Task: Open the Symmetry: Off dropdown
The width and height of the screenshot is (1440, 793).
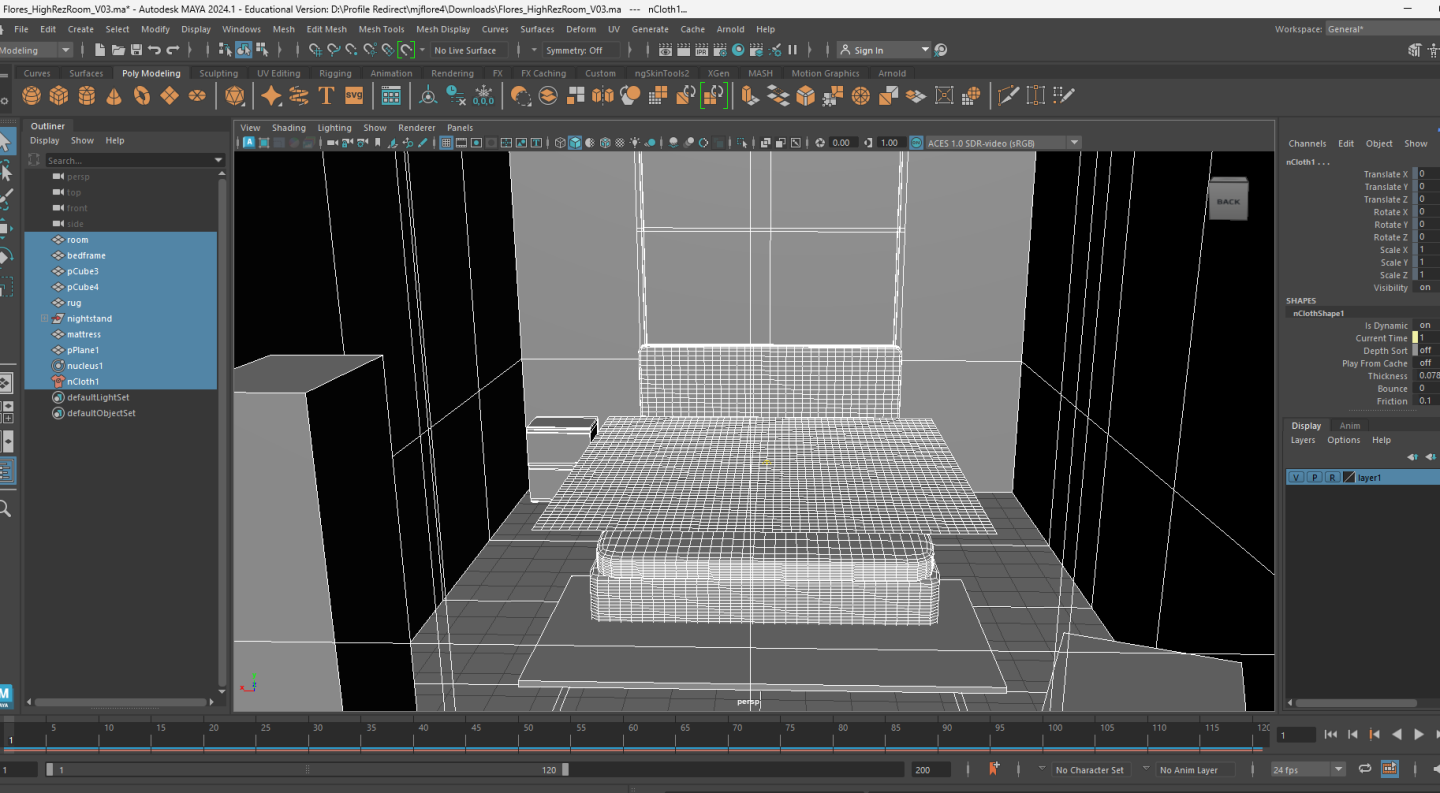Action: click(x=580, y=50)
